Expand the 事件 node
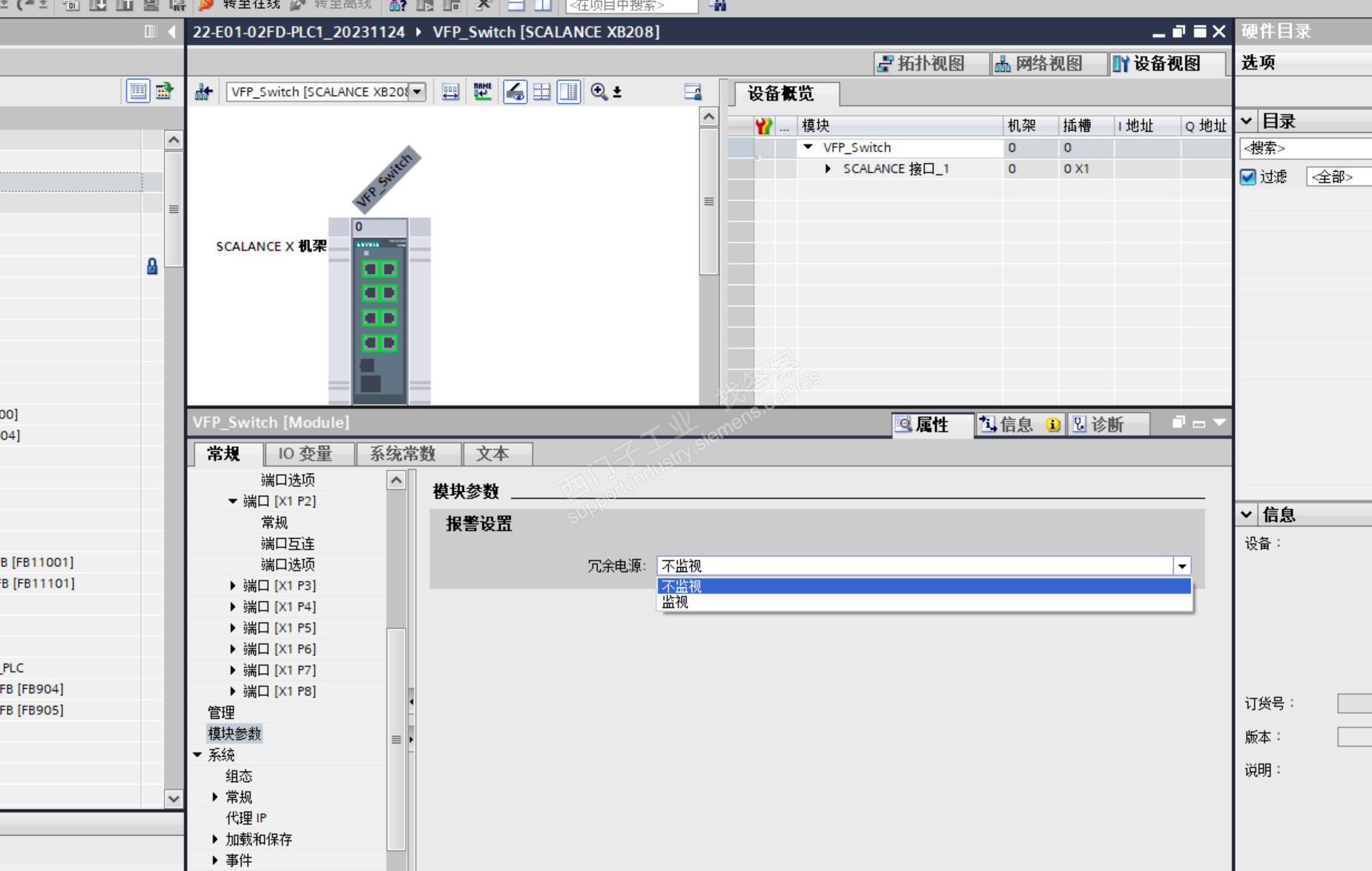The width and height of the screenshot is (1372, 871). click(x=215, y=860)
